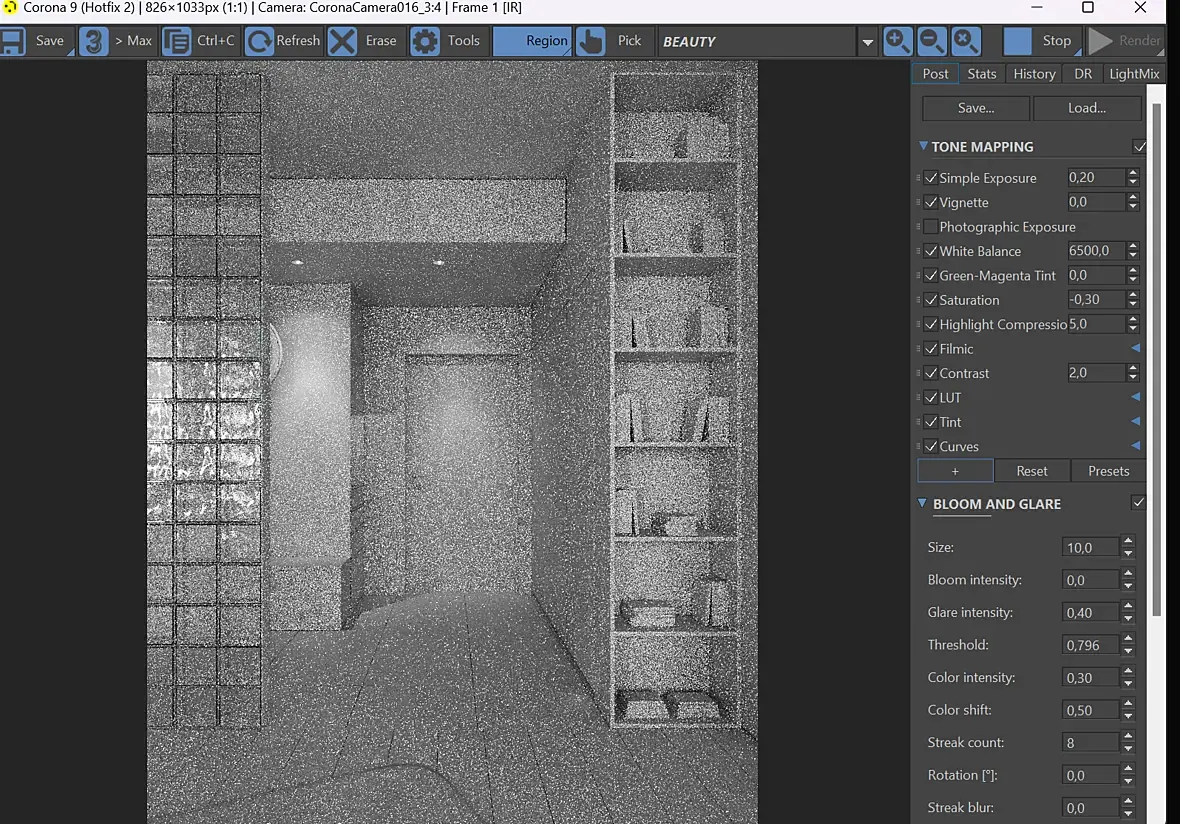Zoom out with the magnifier minus icon
Image resolution: width=1180 pixels, height=824 pixels.
(x=932, y=41)
